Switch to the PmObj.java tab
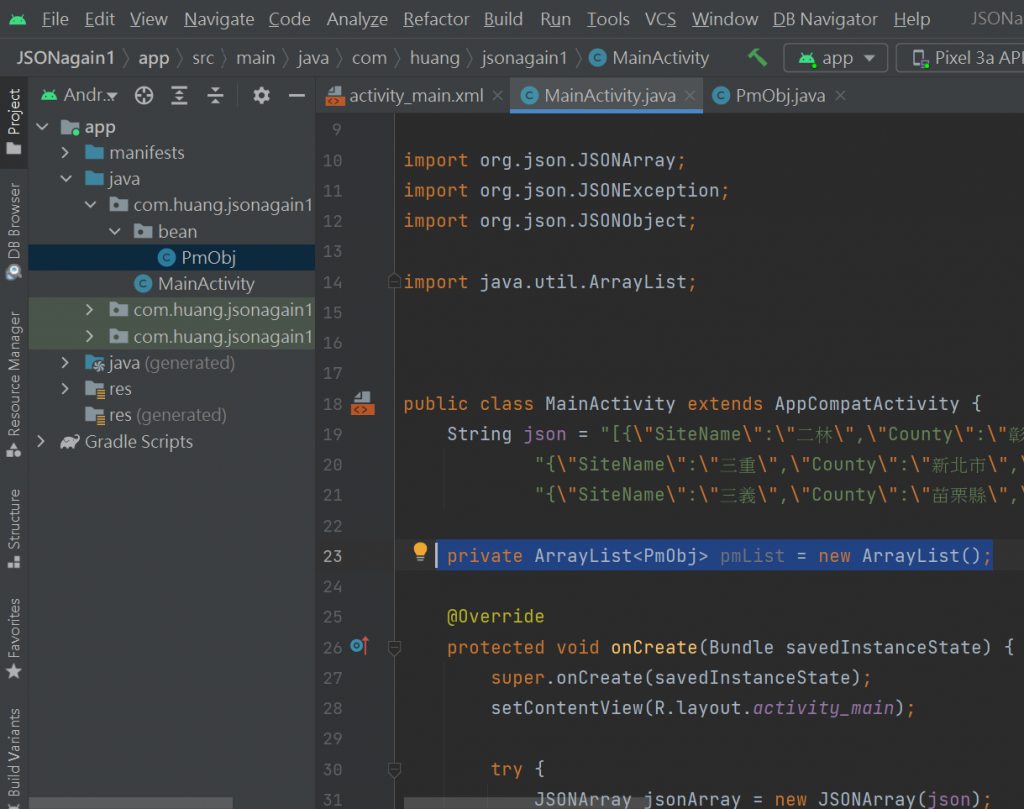The image size is (1024, 809). [779, 96]
